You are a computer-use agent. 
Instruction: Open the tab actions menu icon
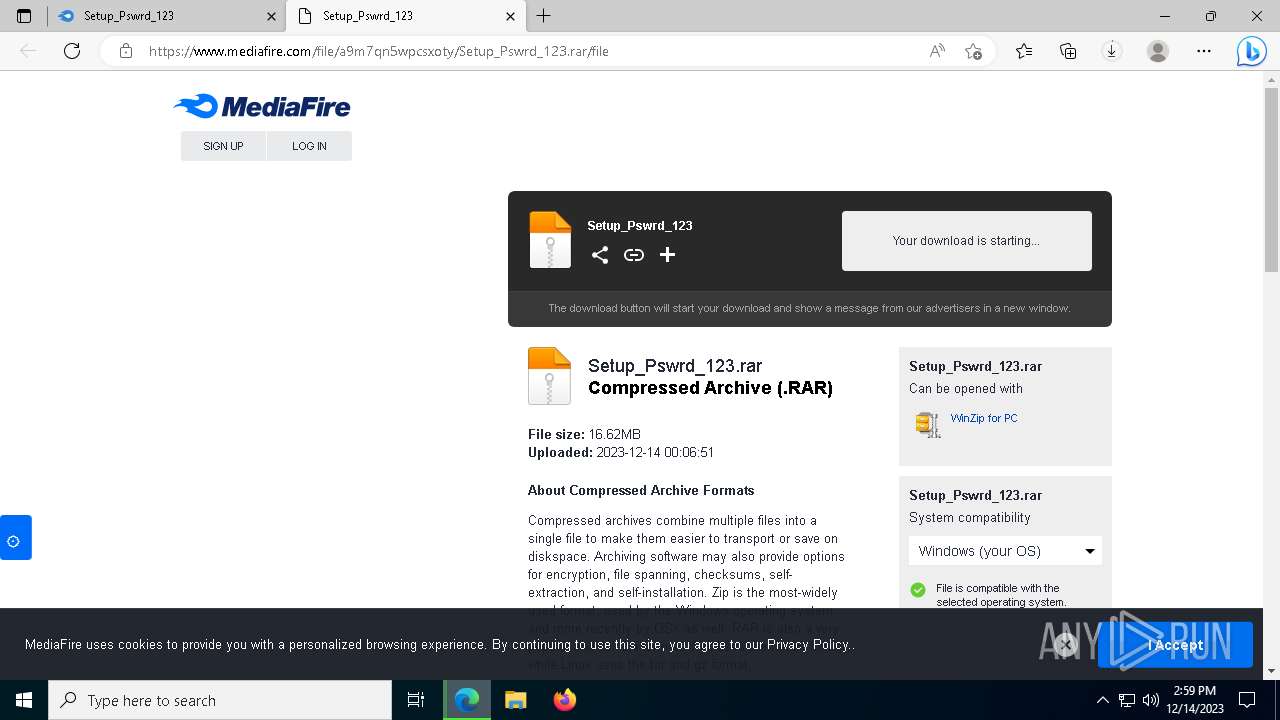24,16
